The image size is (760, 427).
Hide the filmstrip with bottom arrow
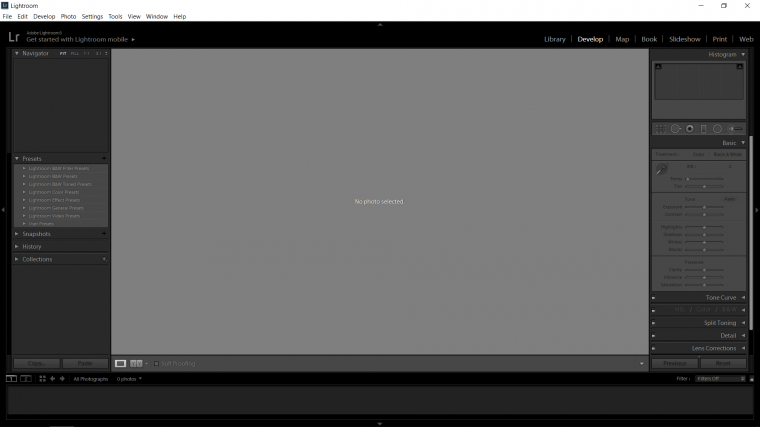(x=380, y=424)
